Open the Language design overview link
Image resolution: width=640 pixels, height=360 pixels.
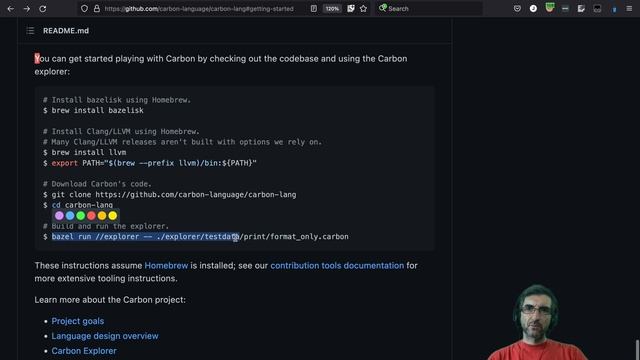click(x=105, y=336)
